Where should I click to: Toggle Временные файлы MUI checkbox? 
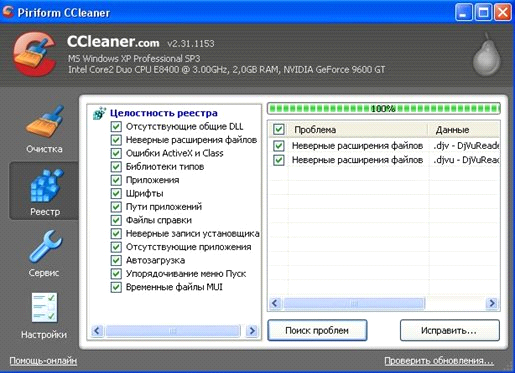pos(116,287)
